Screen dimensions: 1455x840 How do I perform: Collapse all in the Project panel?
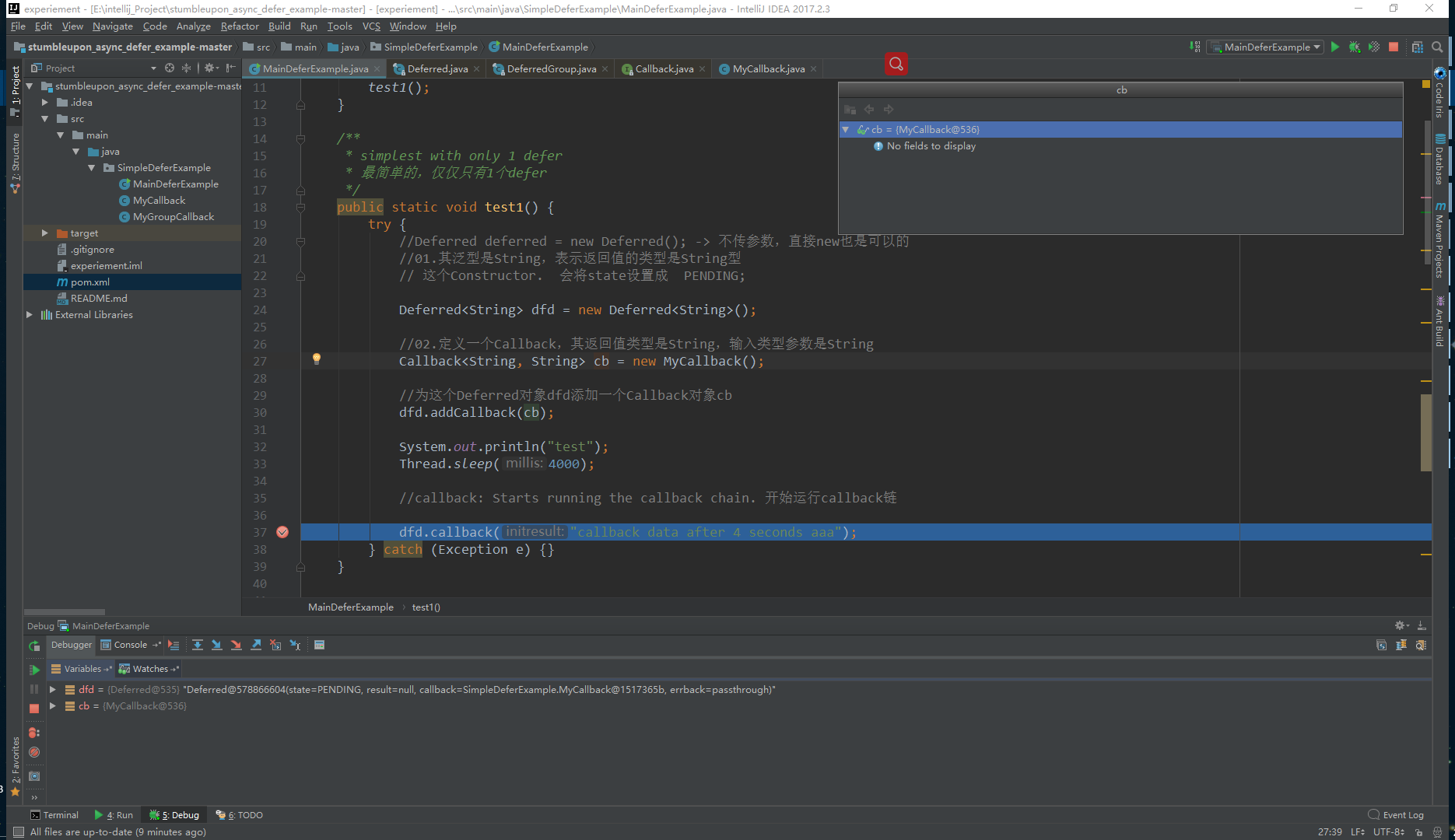pyautogui.click(x=186, y=68)
